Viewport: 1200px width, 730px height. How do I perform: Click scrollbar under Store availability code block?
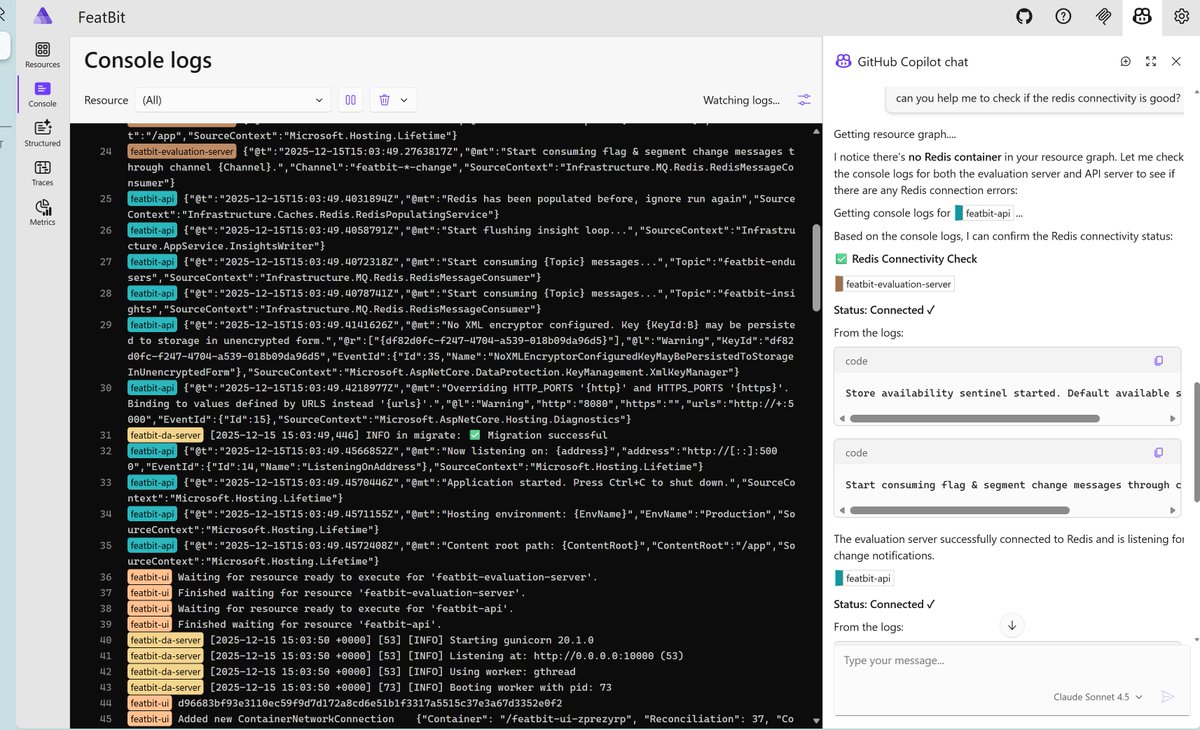[975, 418]
